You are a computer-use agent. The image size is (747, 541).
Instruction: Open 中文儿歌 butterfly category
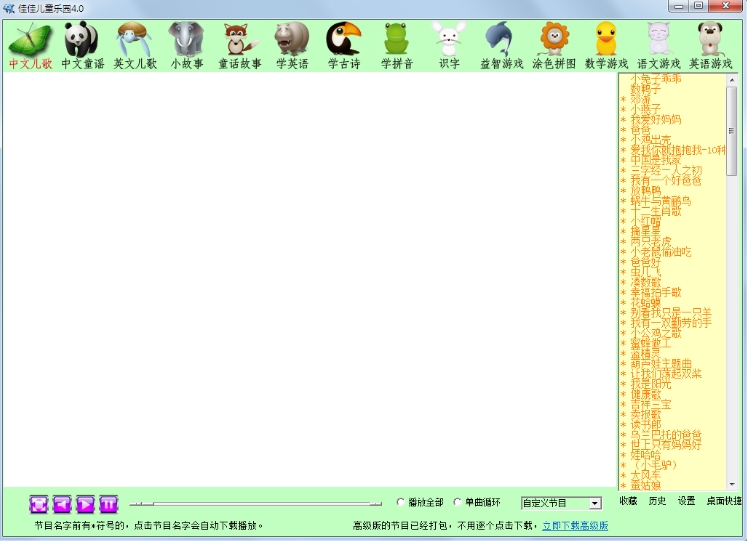[x=30, y=46]
